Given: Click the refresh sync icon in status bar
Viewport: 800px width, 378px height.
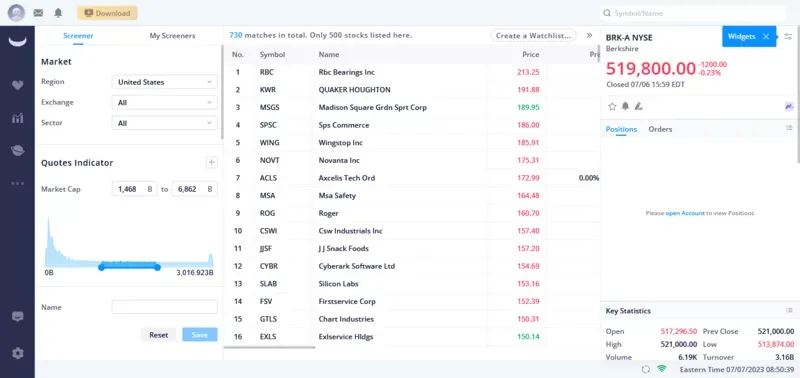Looking at the screenshot, I should [x=646, y=369].
